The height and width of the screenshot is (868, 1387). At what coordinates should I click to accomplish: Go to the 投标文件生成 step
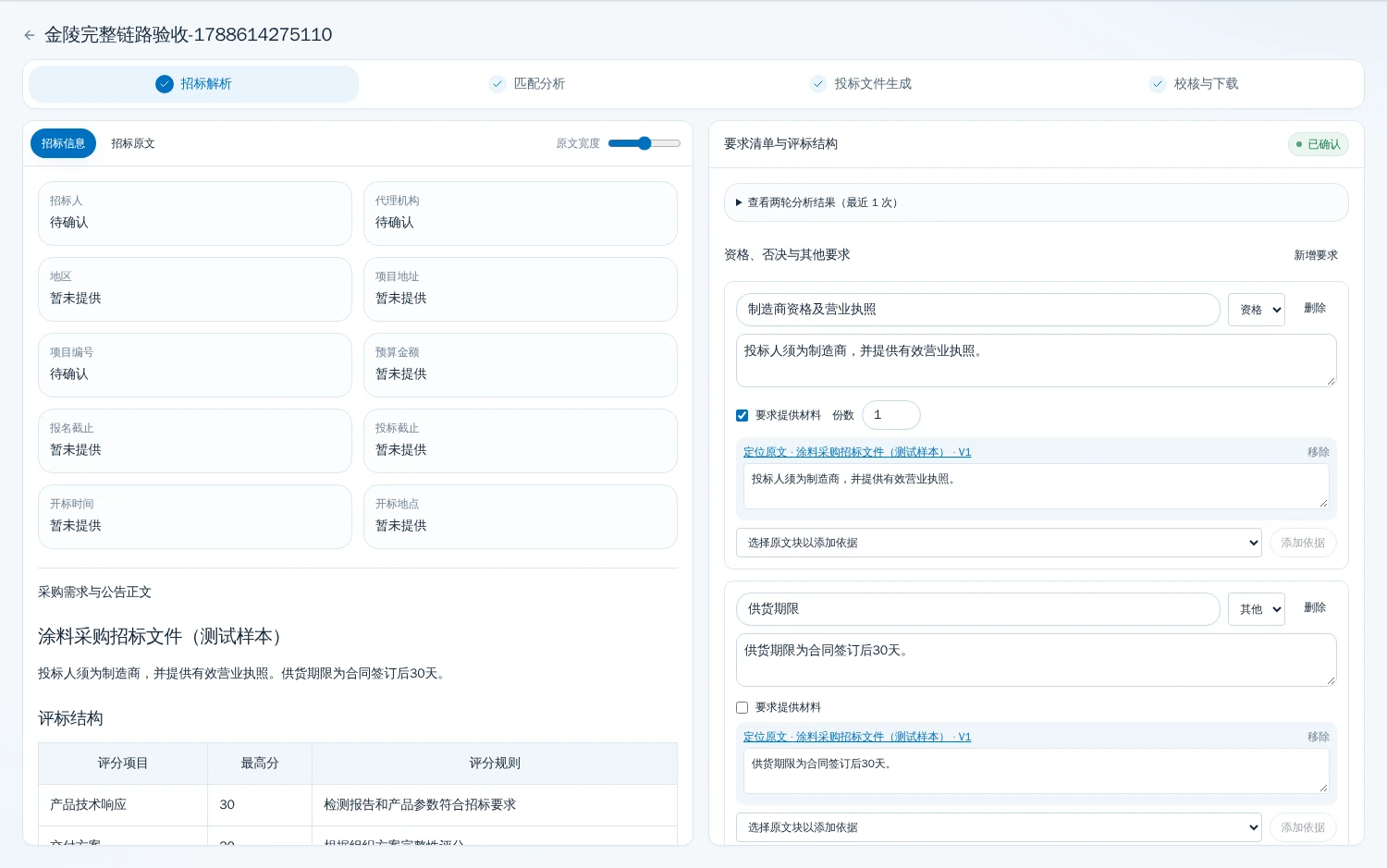pos(861,84)
